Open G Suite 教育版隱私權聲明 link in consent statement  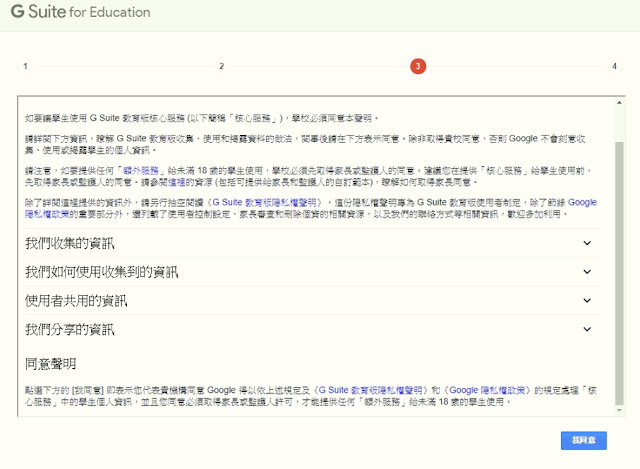370,390
